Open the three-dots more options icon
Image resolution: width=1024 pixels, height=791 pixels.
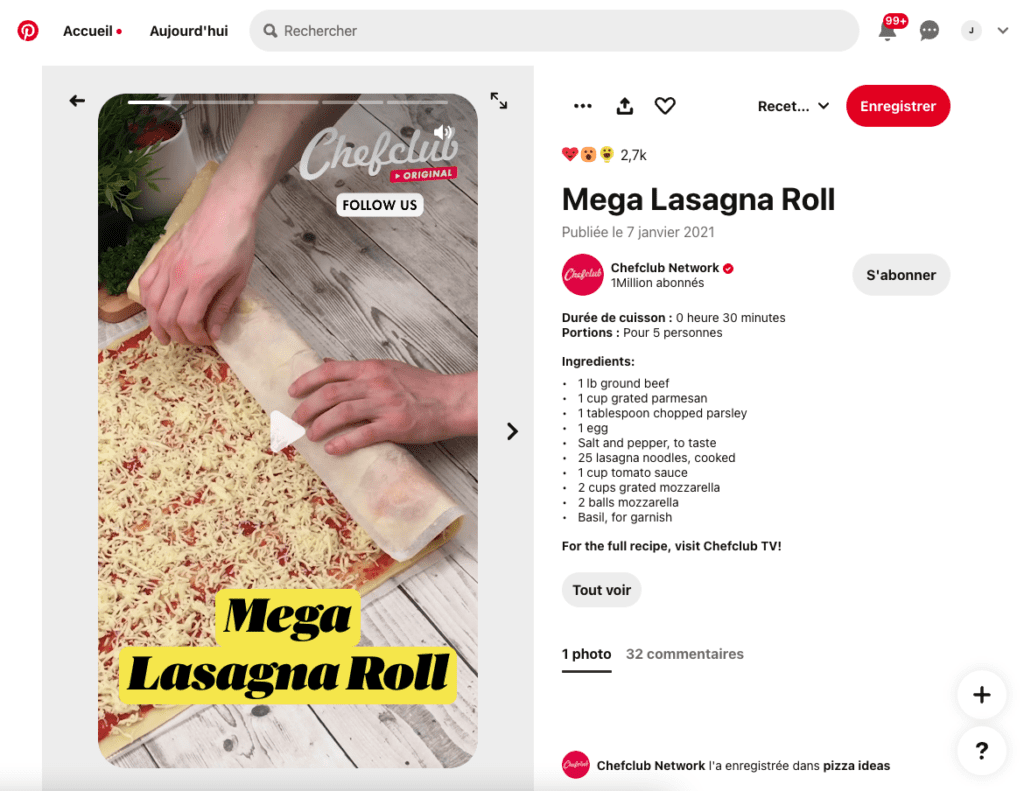(583, 106)
